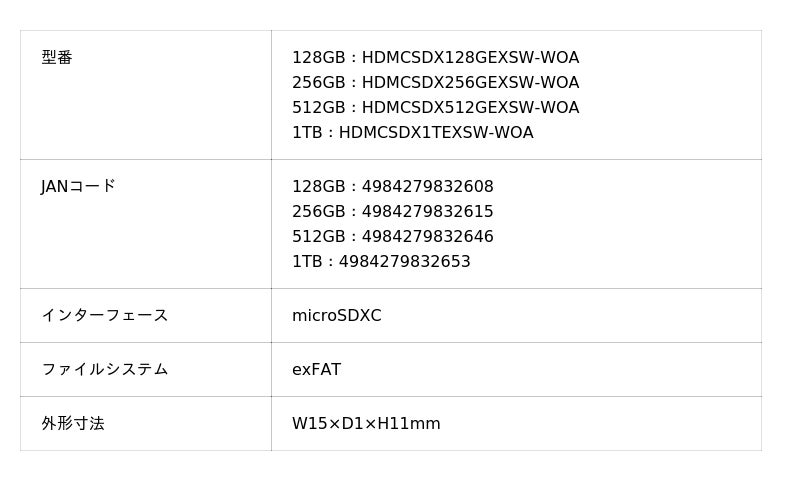The width and height of the screenshot is (800, 481).
Task: Click the 型番 row header
Action: (57, 58)
